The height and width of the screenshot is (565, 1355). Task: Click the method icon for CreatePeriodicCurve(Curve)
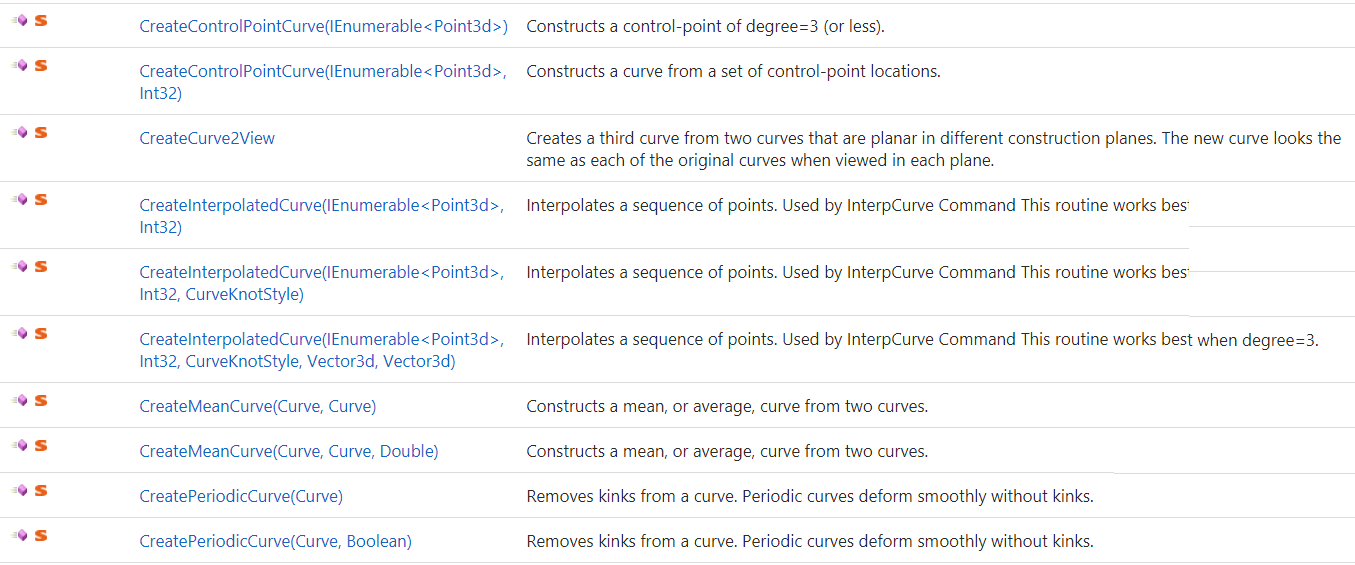(19, 490)
